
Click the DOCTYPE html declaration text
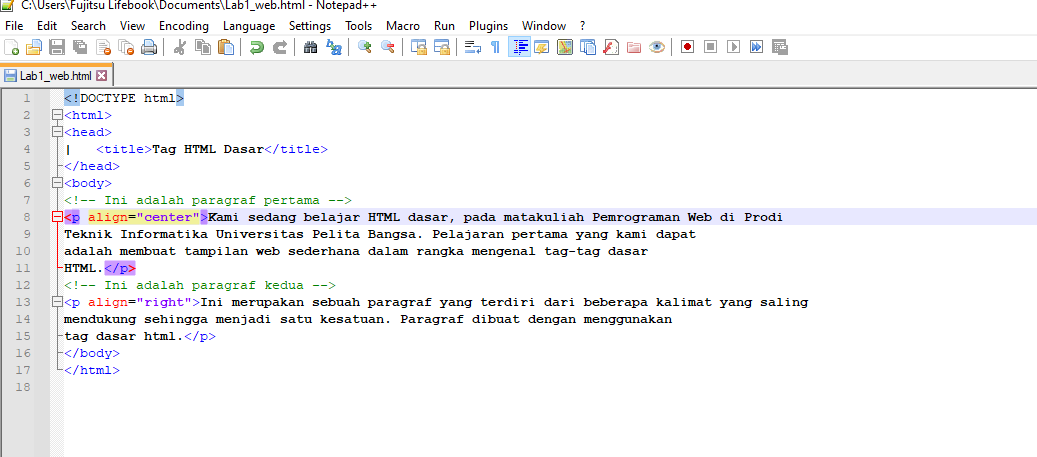click(124, 99)
